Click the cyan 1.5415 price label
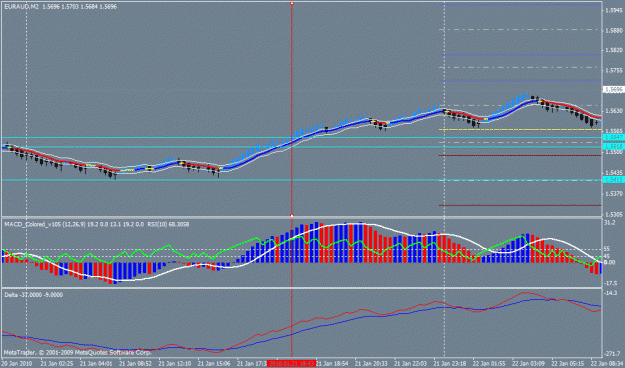 pyautogui.click(x=613, y=180)
